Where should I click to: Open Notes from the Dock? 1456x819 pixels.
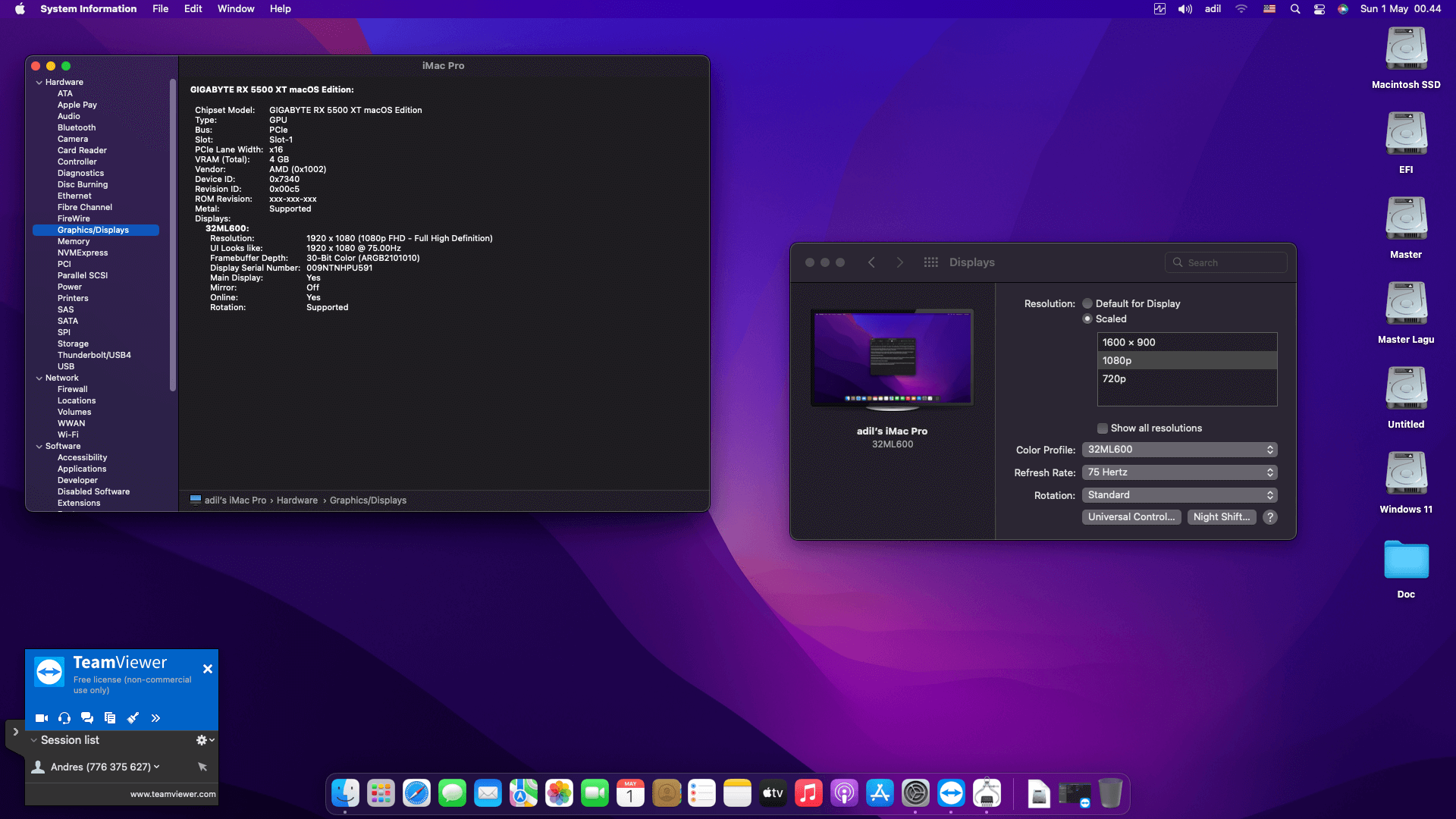click(737, 793)
